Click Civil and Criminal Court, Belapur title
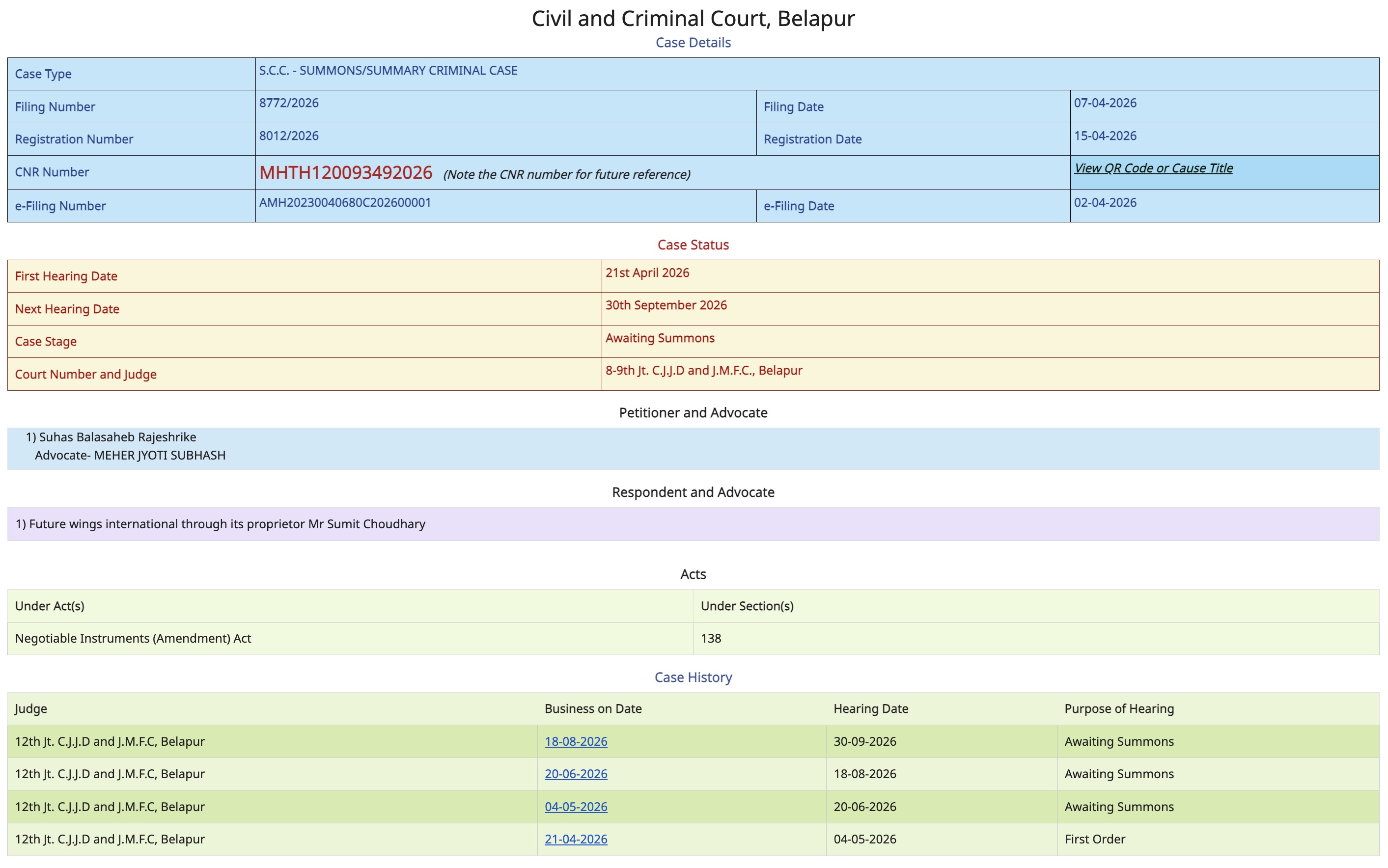 point(693,18)
